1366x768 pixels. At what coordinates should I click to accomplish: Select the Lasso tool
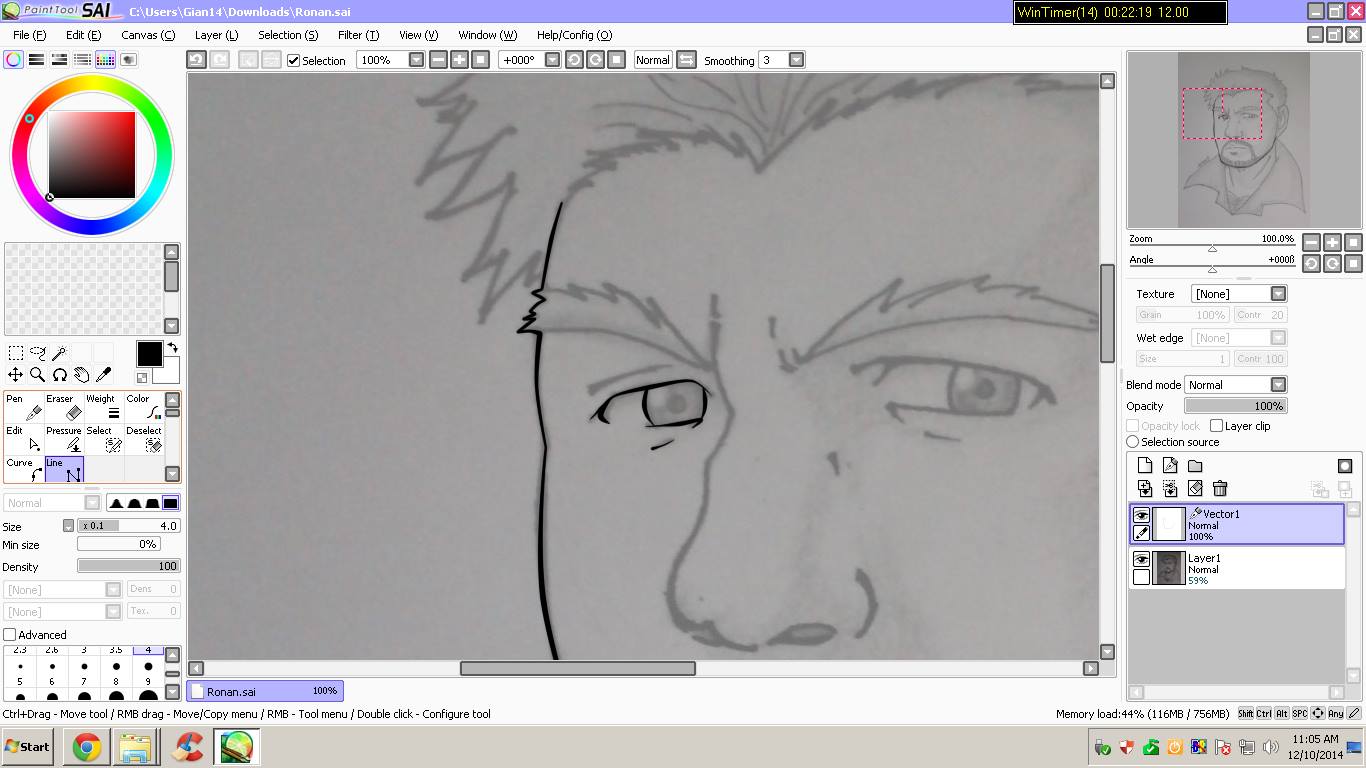37,353
